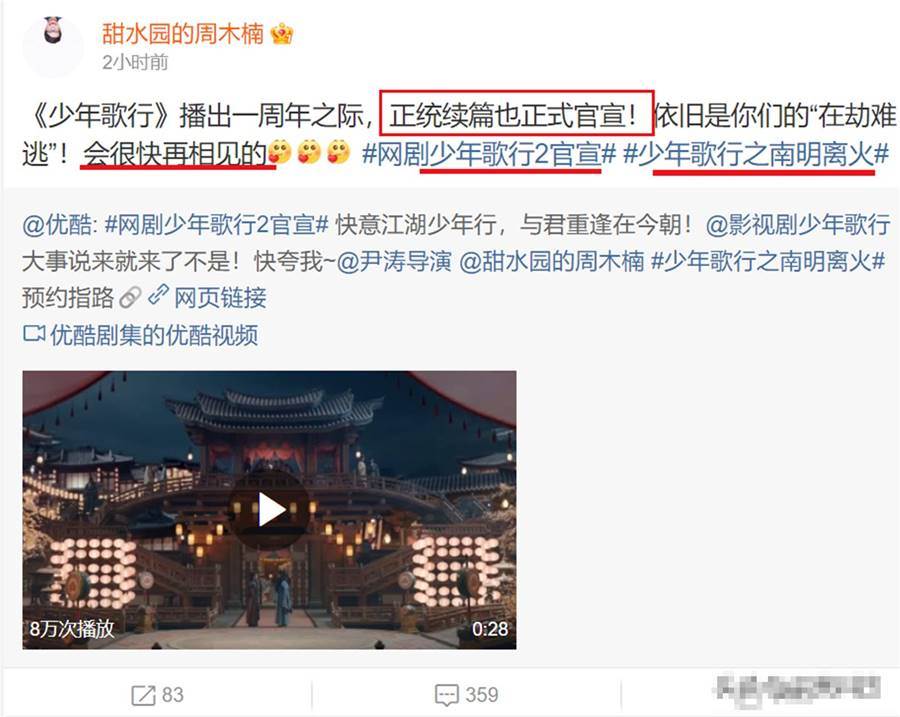Image resolution: width=900 pixels, height=717 pixels.
Task: Open #少年歌行之南明离火# hashtag in quoted post
Action: 768,262
